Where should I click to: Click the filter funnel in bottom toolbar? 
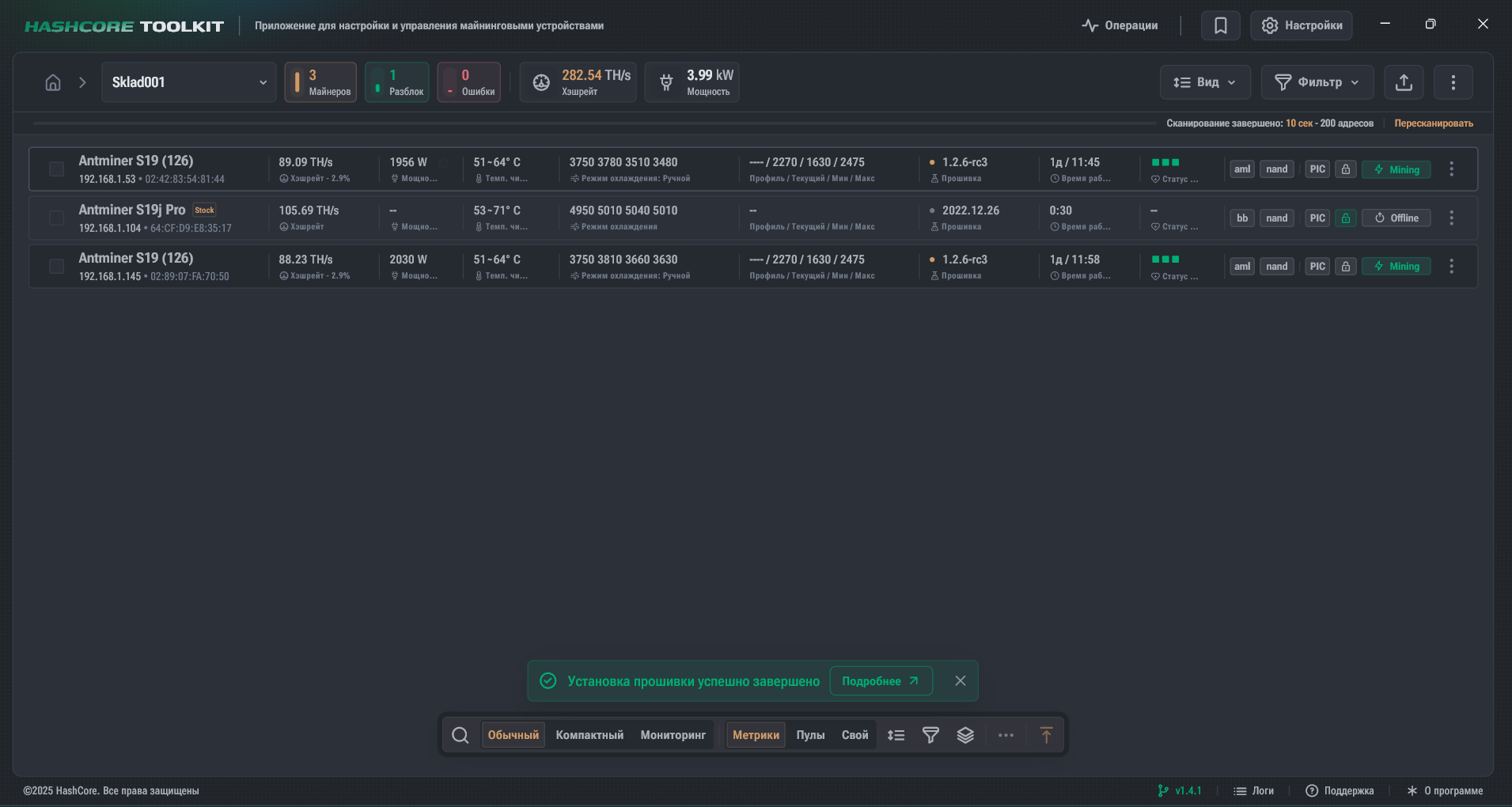tap(930, 735)
